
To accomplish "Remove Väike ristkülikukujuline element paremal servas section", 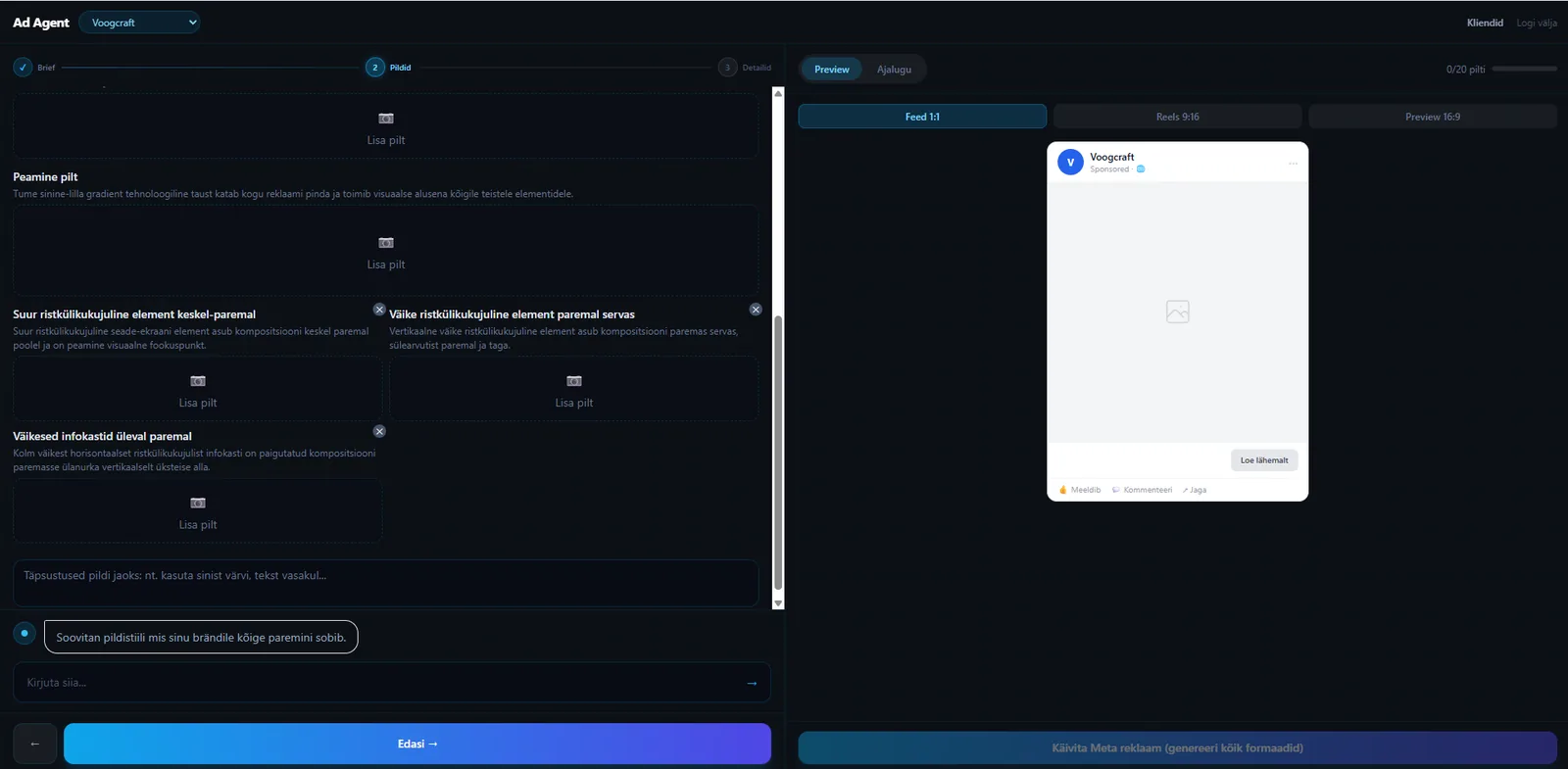I will (x=756, y=310).
